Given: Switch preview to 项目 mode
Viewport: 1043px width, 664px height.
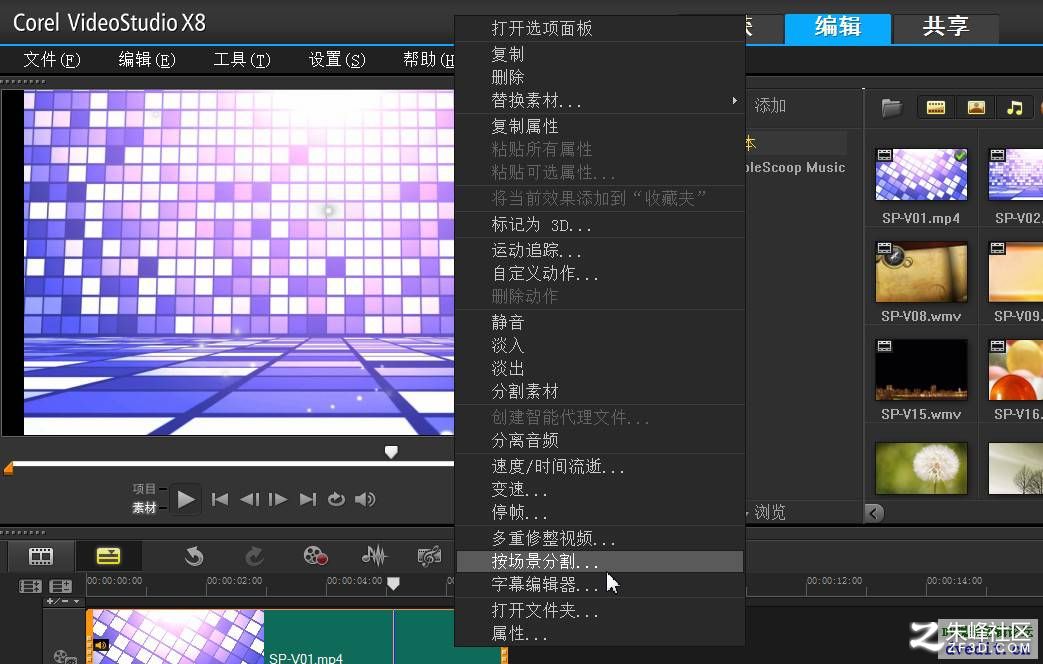Looking at the screenshot, I should pyautogui.click(x=144, y=489).
